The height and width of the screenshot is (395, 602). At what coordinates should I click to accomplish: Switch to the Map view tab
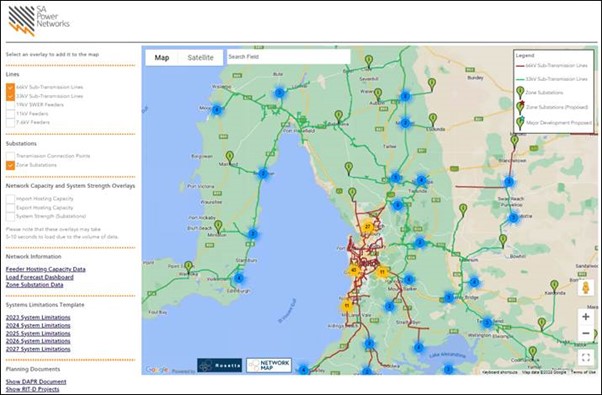coord(162,58)
